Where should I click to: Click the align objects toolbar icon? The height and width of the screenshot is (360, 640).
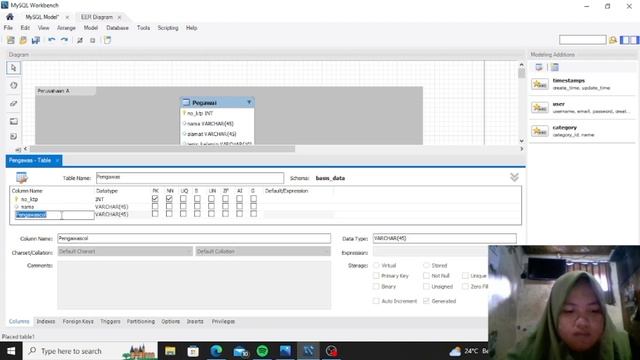(x=93, y=40)
